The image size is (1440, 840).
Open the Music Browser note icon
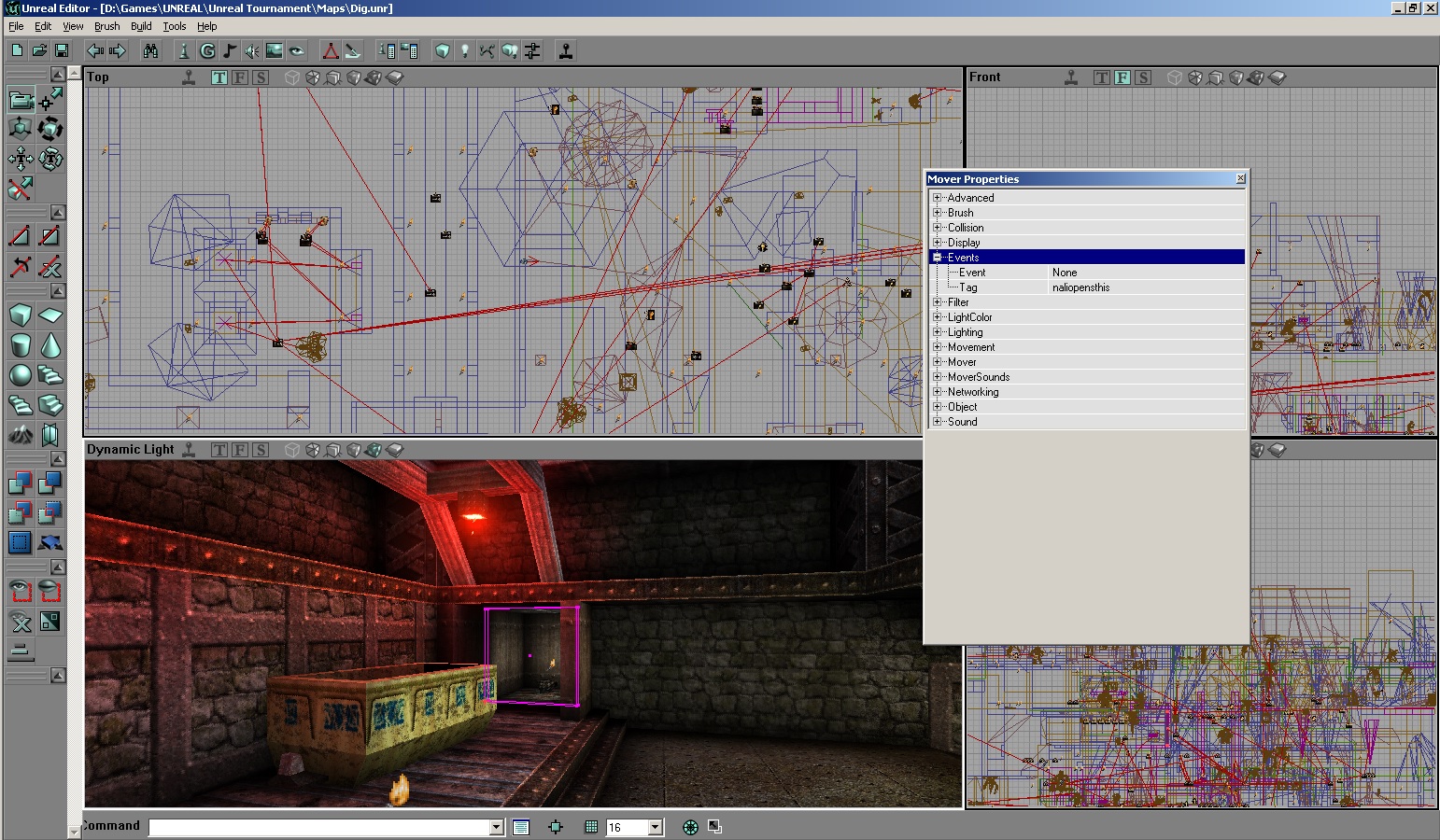tap(230, 51)
